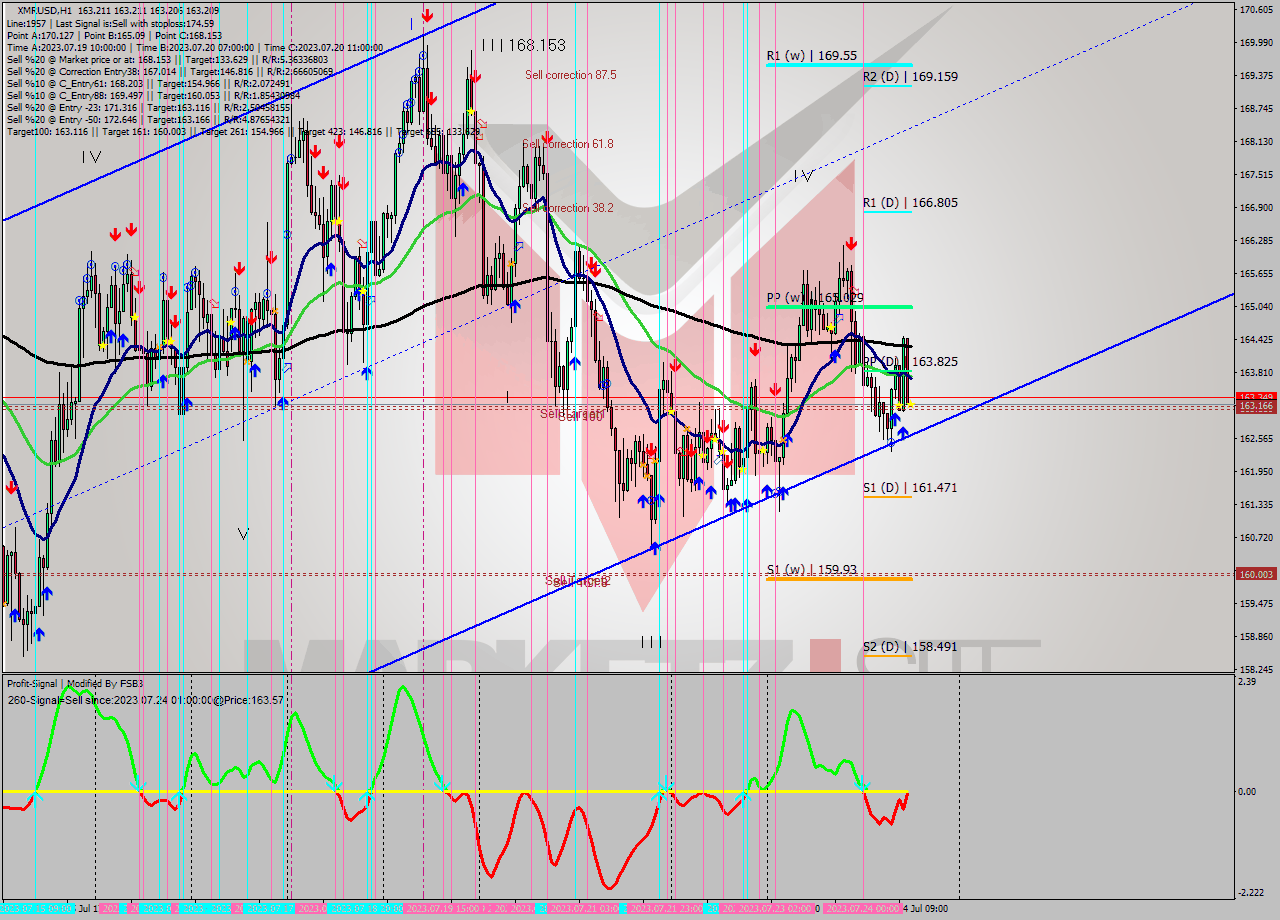Select the 160.003 red price tag on the axis

point(1256,574)
